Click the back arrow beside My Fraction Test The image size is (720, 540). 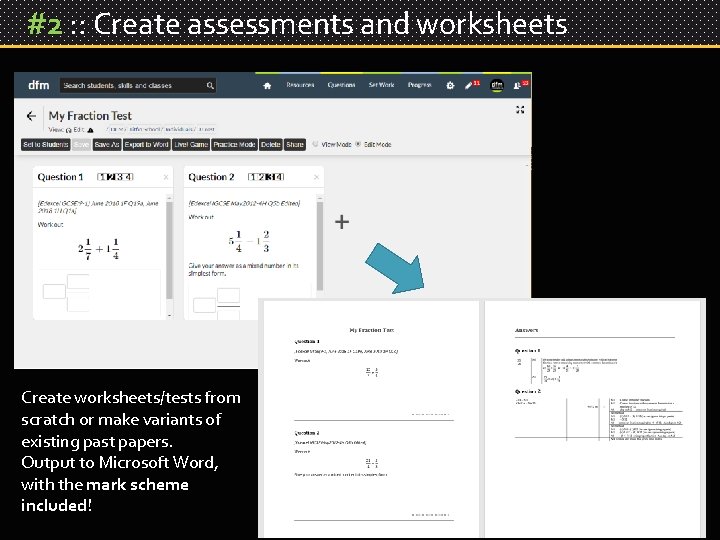pyautogui.click(x=31, y=116)
